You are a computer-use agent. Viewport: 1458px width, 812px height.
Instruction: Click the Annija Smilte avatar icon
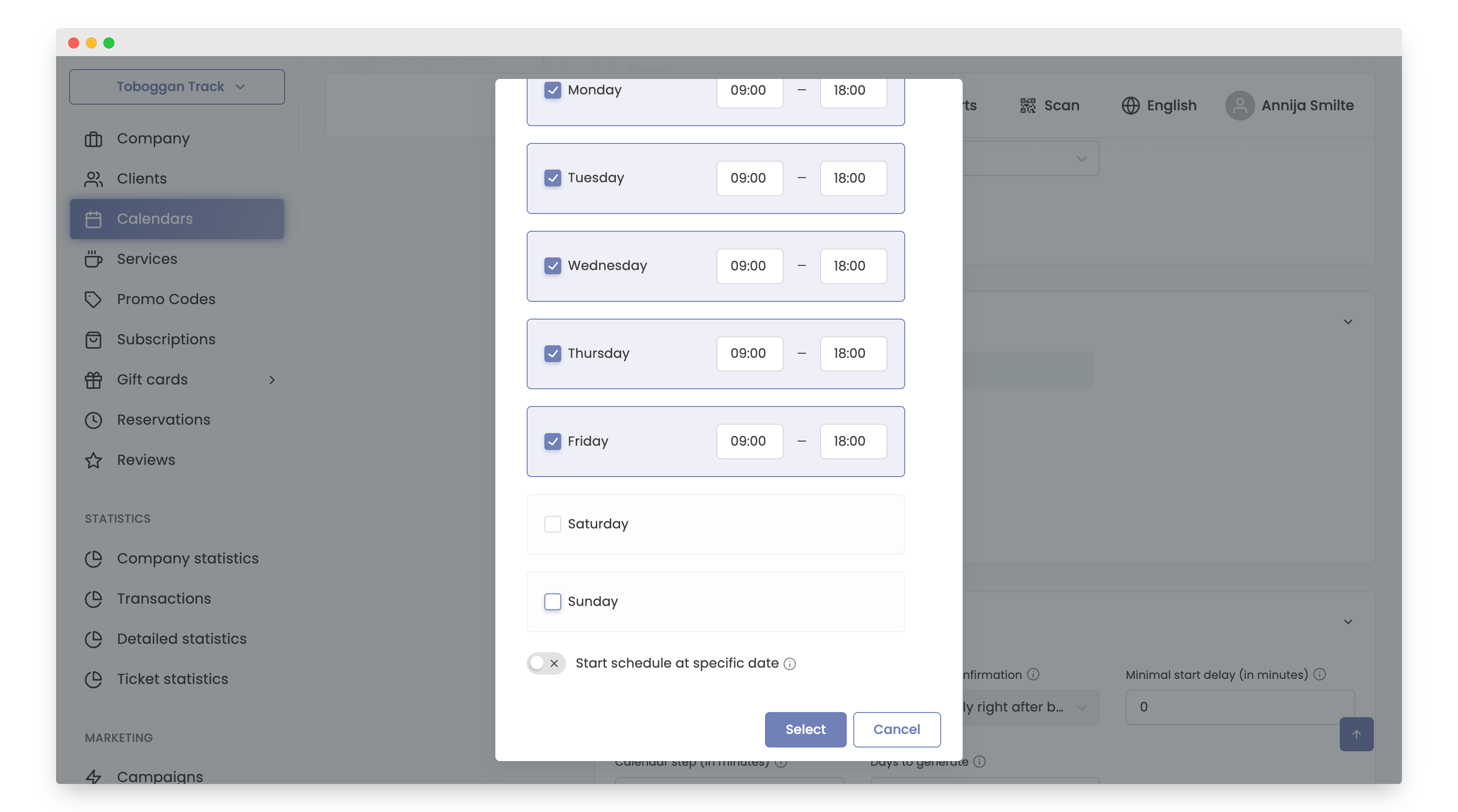(1239, 105)
